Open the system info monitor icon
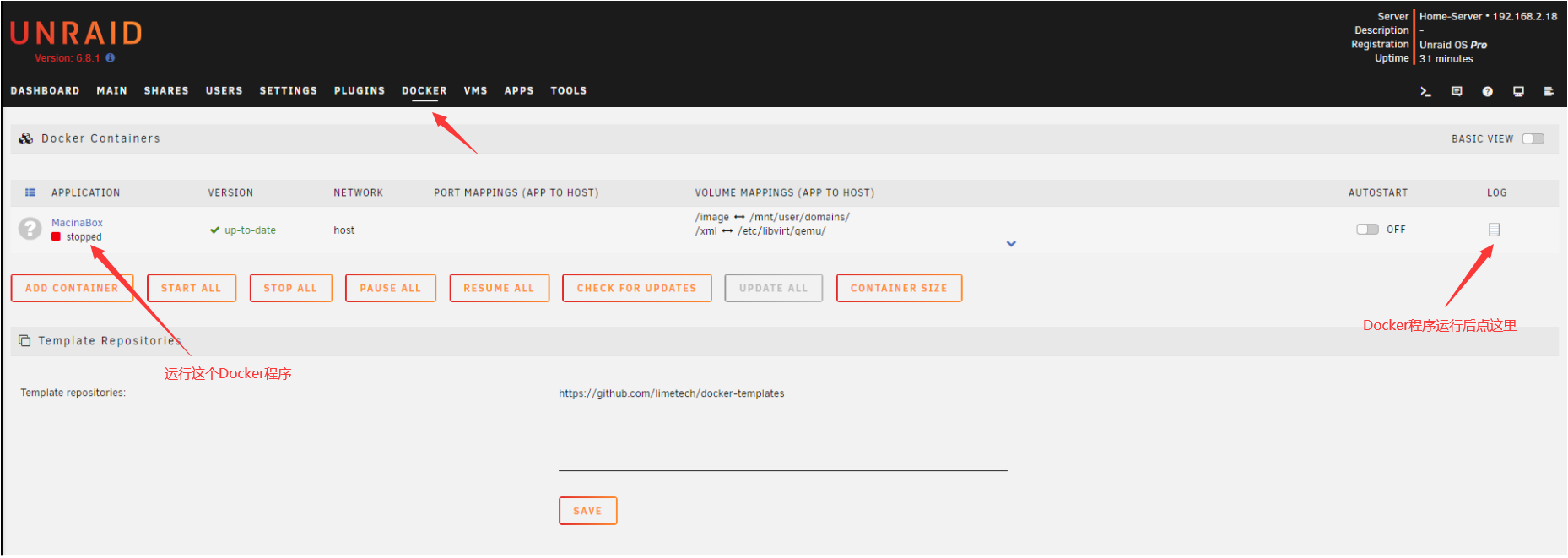The height and width of the screenshot is (558, 1568). point(1518,91)
